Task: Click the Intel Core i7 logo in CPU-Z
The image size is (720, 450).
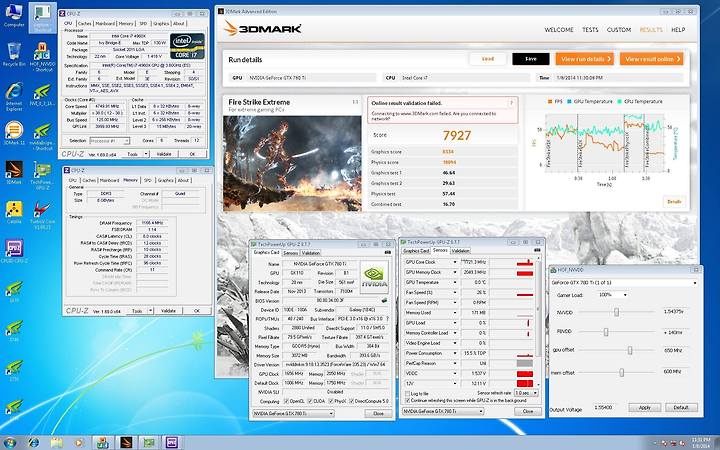Action: pyautogui.click(x=187, y=46)
